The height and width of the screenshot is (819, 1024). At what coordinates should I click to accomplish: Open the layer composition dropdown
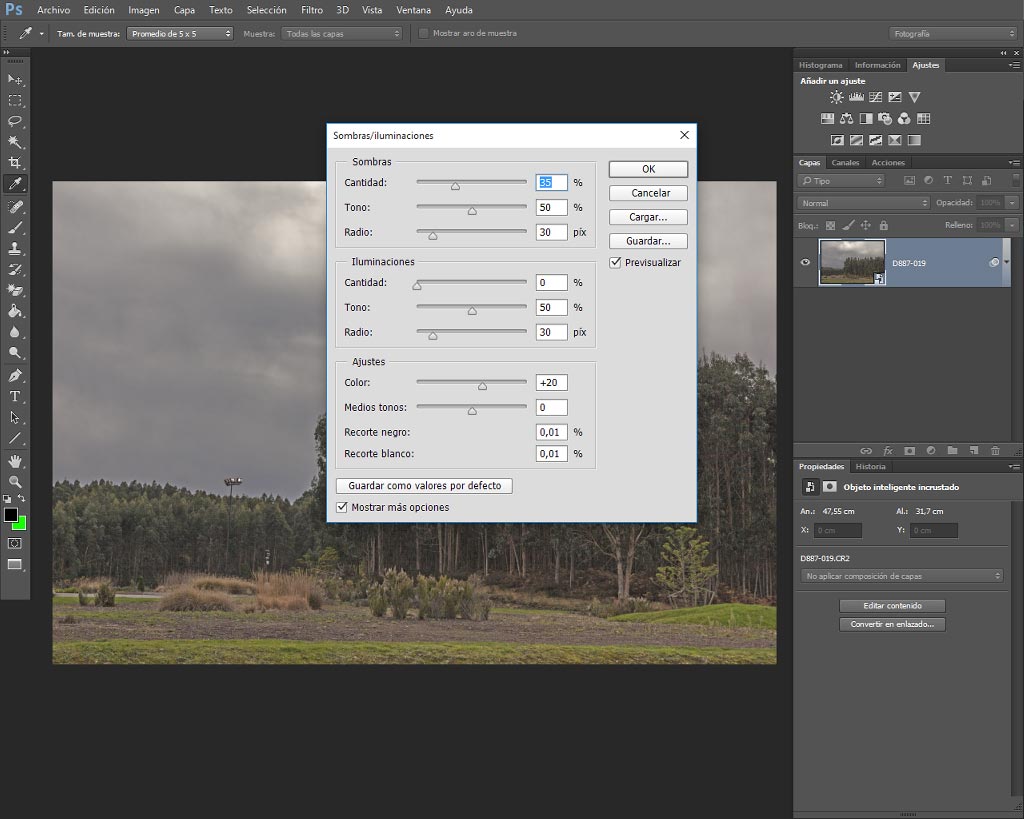pyautogui.click(x=901, y=576)
